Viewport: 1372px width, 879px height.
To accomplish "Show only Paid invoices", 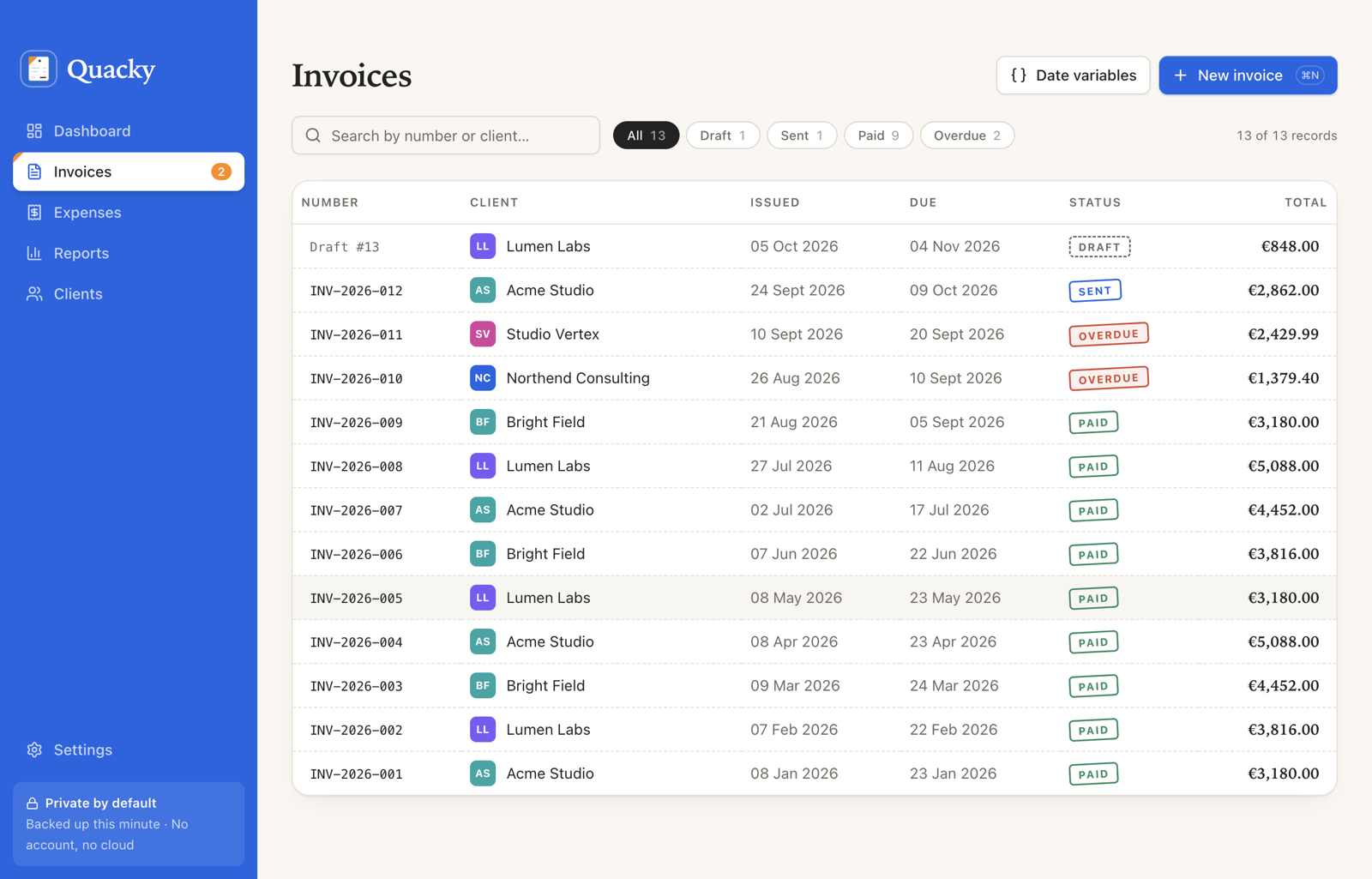I will 878,135.
